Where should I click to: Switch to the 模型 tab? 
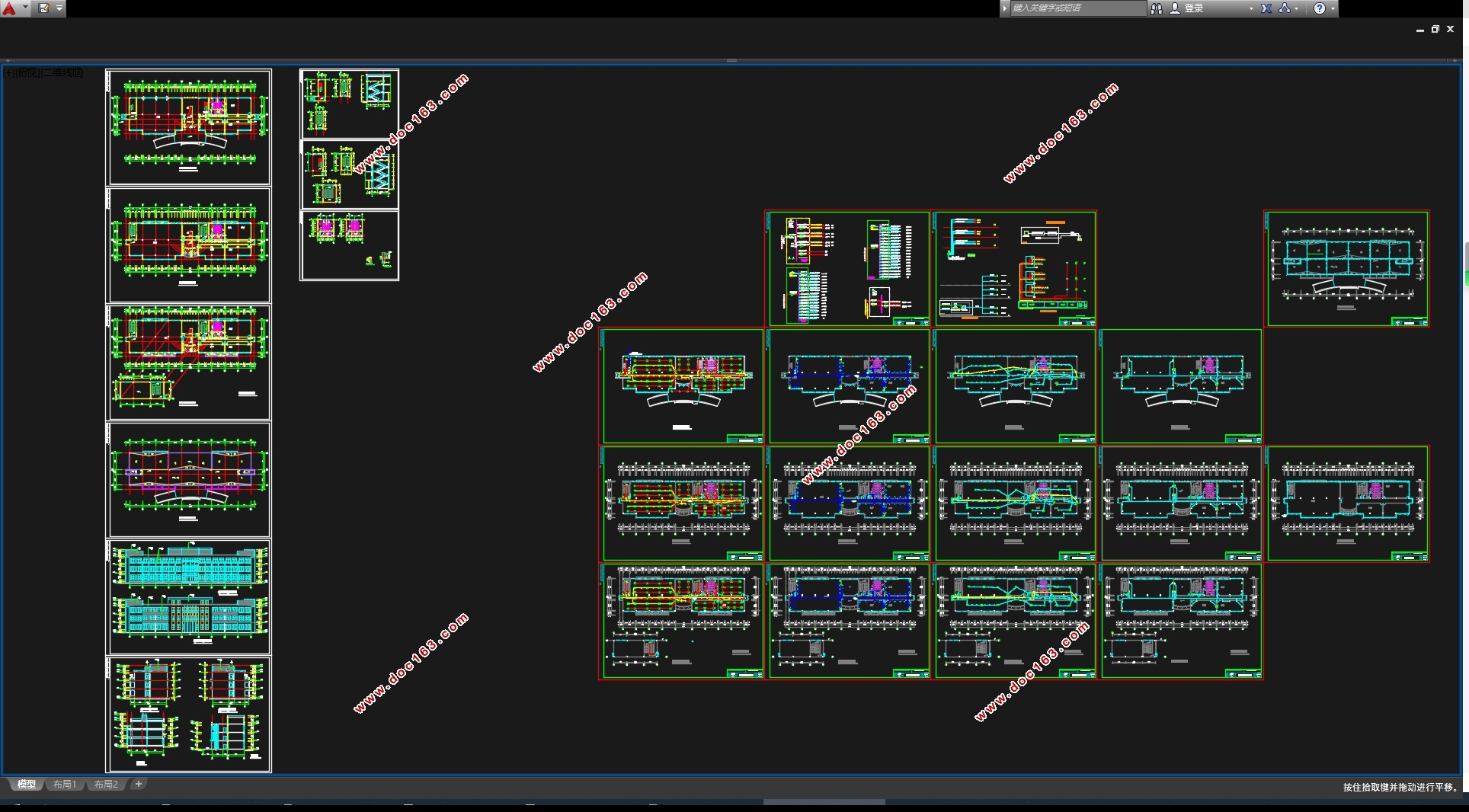click(27, 784)
